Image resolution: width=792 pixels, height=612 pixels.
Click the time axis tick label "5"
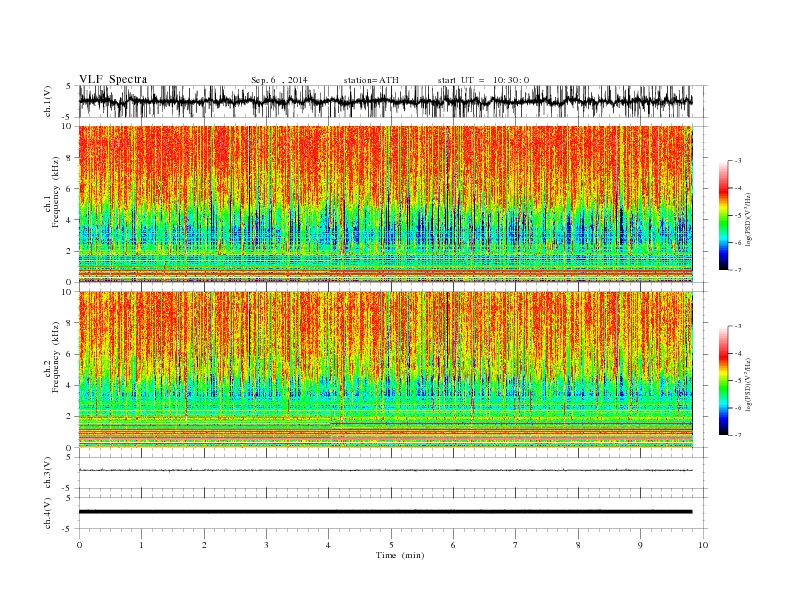point(391,545)
